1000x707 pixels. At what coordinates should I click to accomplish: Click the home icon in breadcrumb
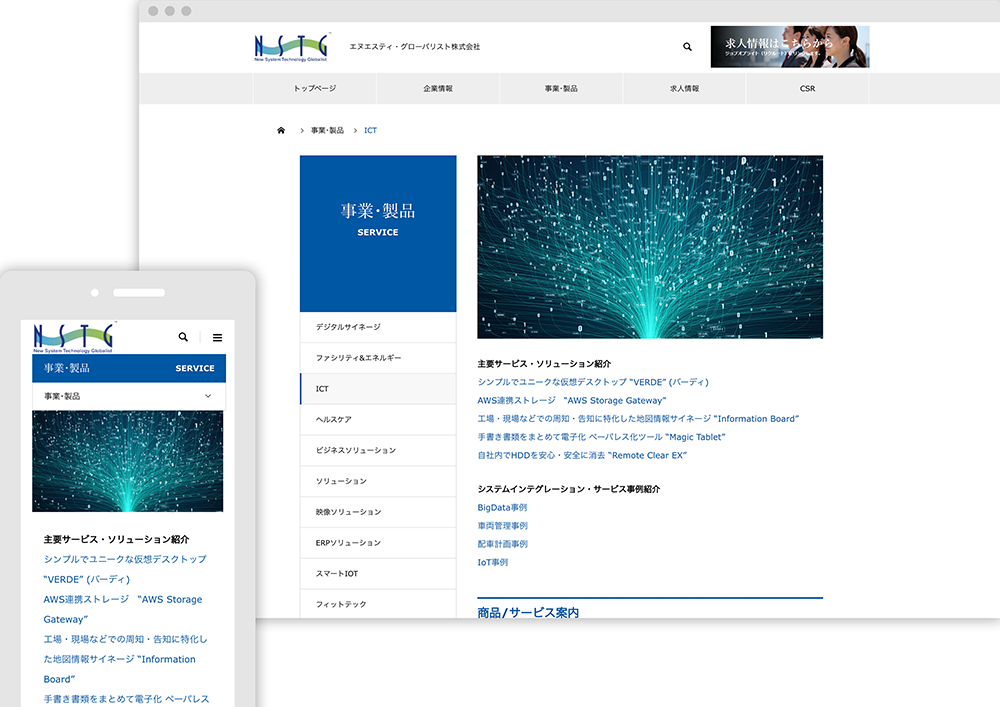pyautogui.click(x=281, y=131)
